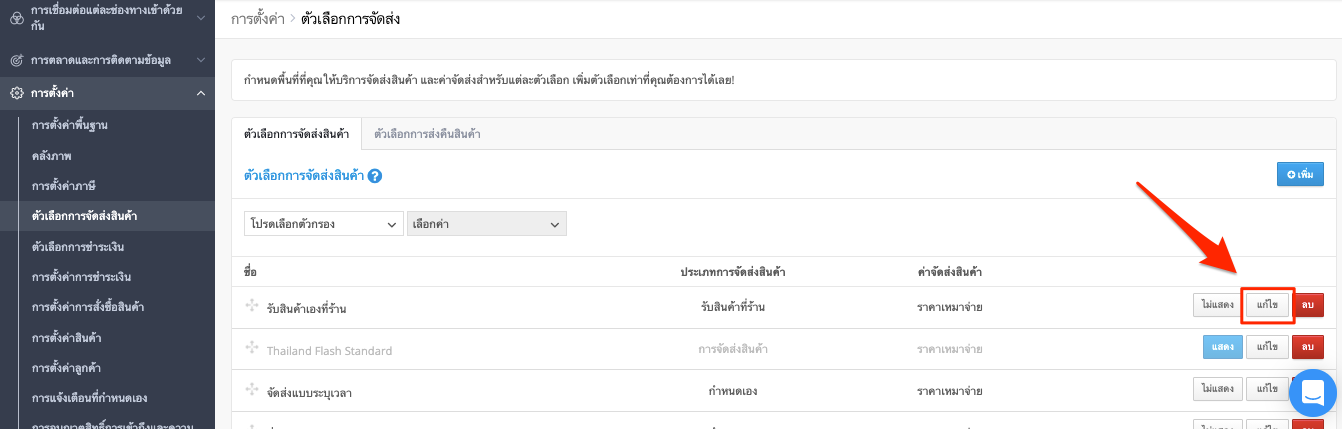The width and height of the screenshot is (1342, 429).
Task: Click the ชื่อ column header
Action: (250, 272)
